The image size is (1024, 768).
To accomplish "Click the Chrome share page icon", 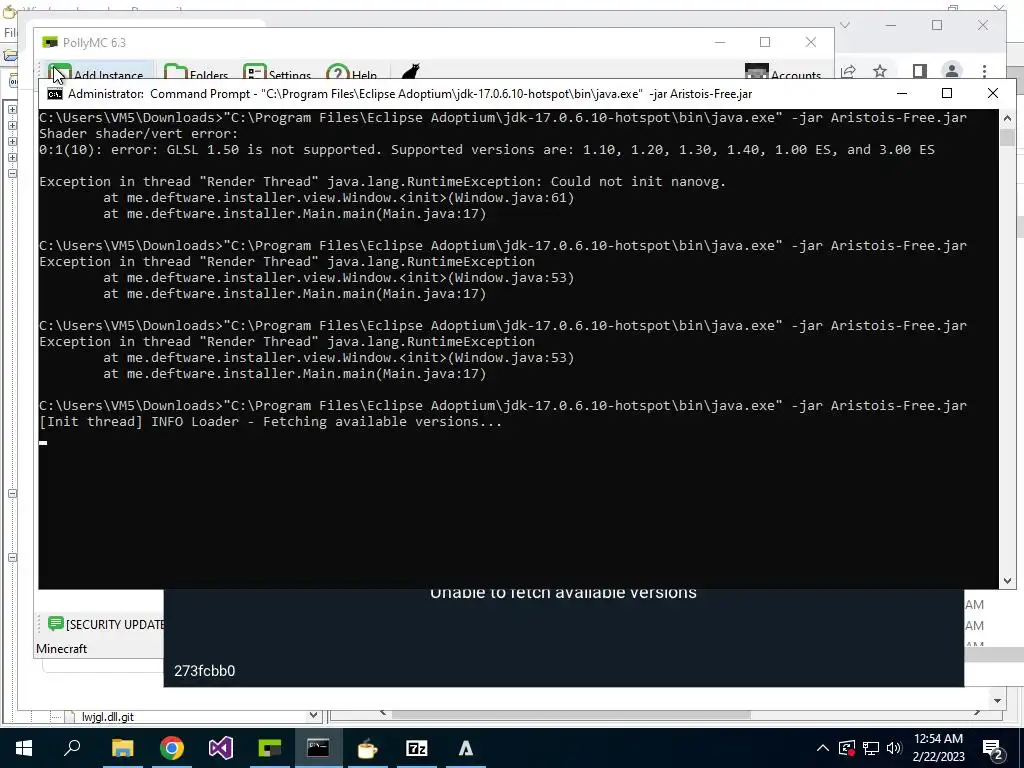I will (848, 71).
